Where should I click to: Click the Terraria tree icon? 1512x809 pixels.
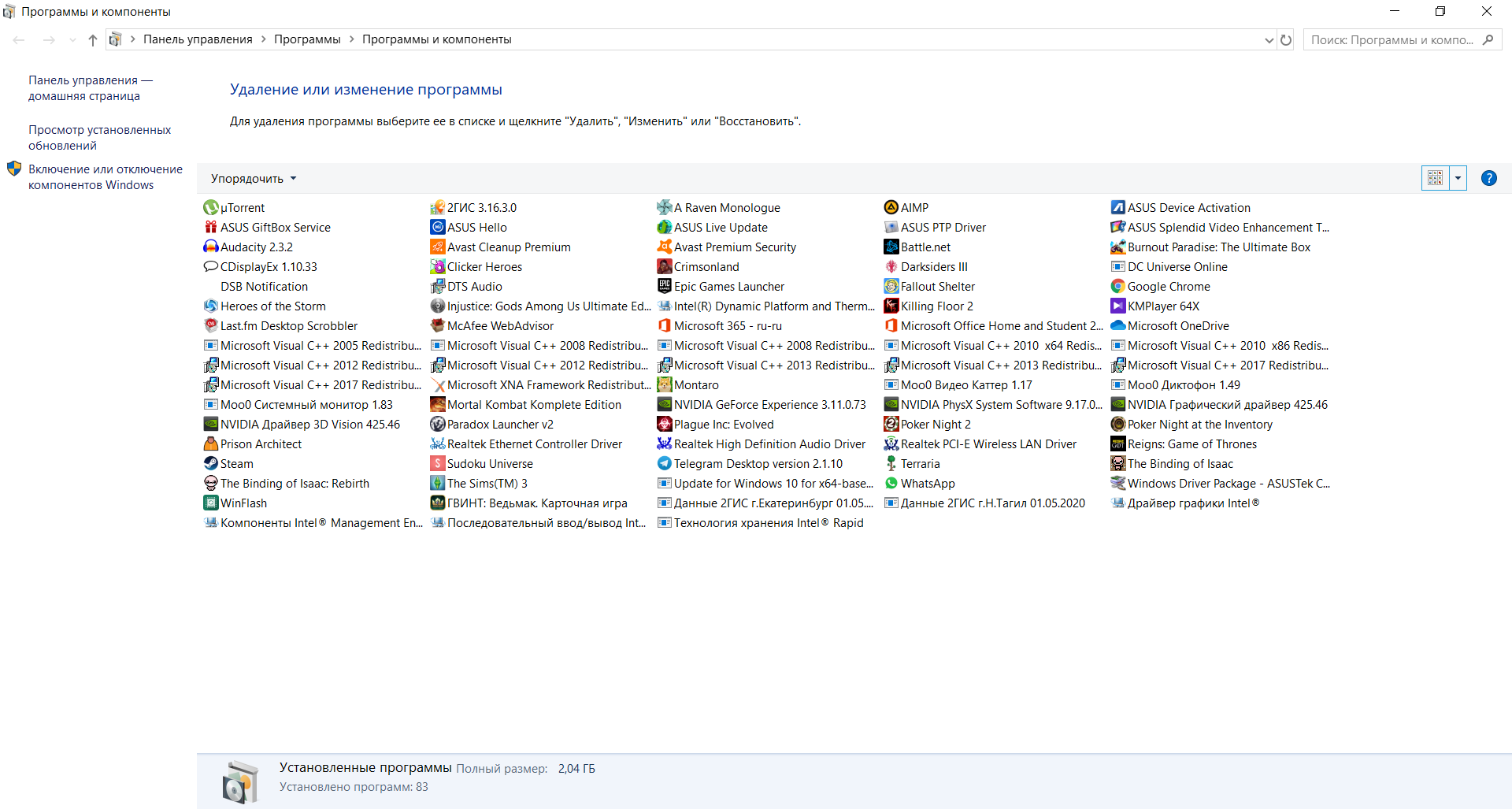[891, 464]
